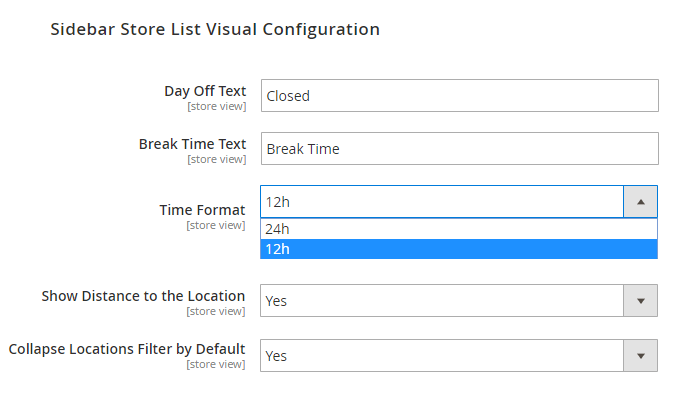Click the store view scope under Break Time Text
This screenshot has height=400, width=685.
tap(216, 159)
